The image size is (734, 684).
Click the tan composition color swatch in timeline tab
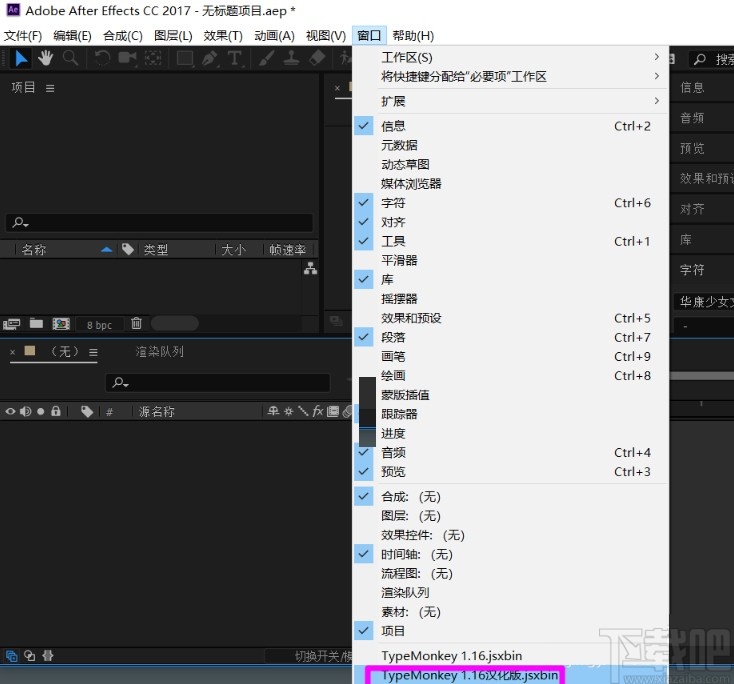pyautogui.click(x=29, y=351)
